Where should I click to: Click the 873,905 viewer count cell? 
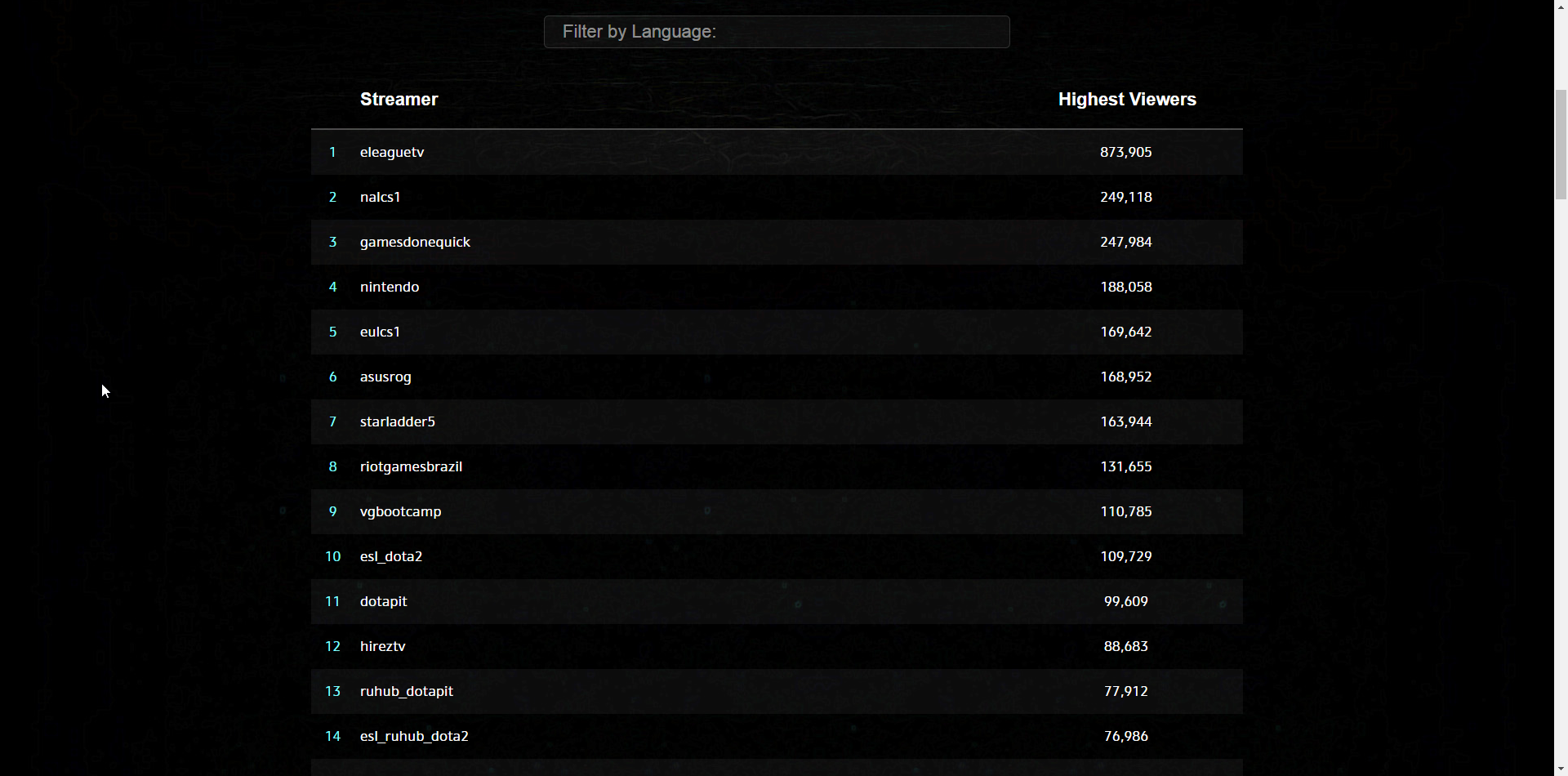coord(1125,152)
